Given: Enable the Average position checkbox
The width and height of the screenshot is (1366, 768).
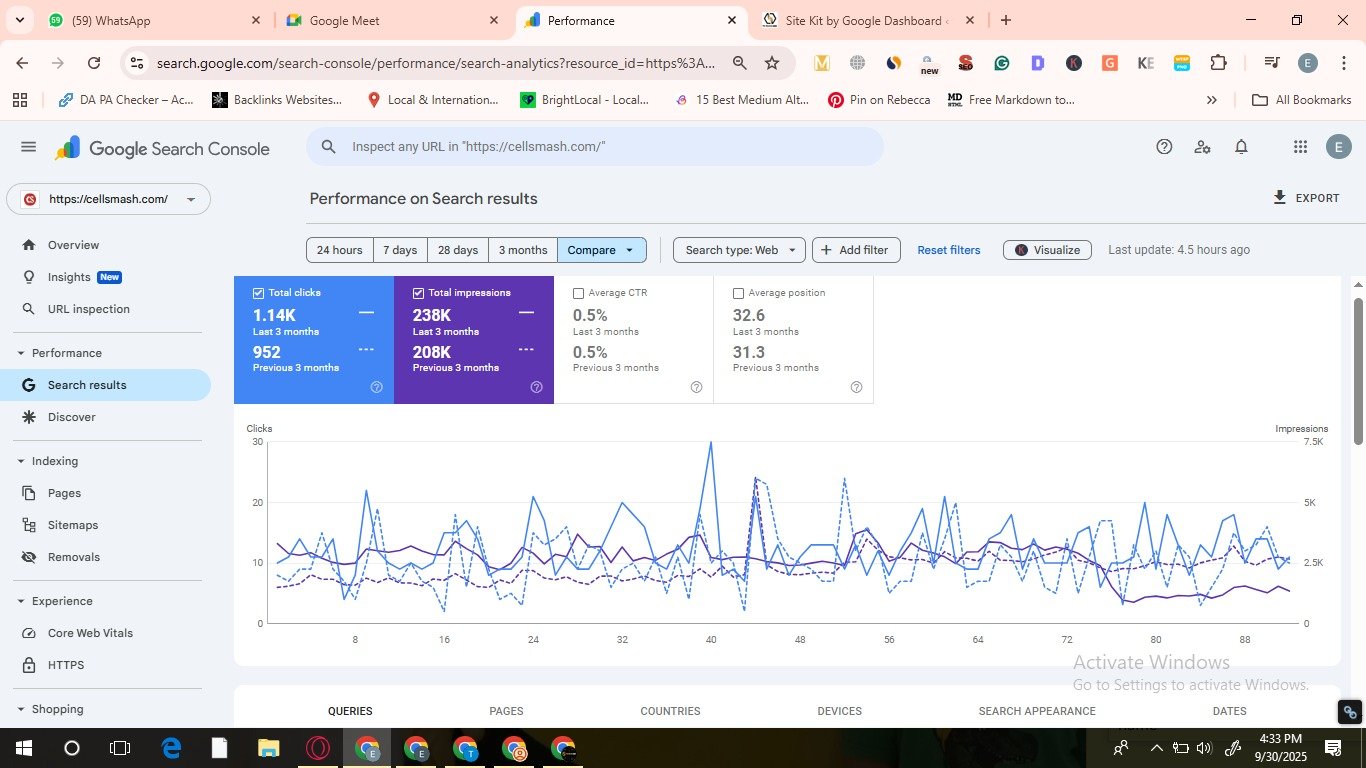Looking at the screenshot, I should 738,293.
